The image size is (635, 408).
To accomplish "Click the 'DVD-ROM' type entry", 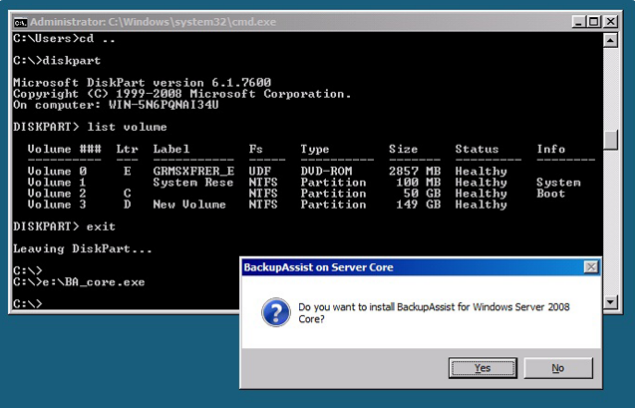I will pos(326,171).
